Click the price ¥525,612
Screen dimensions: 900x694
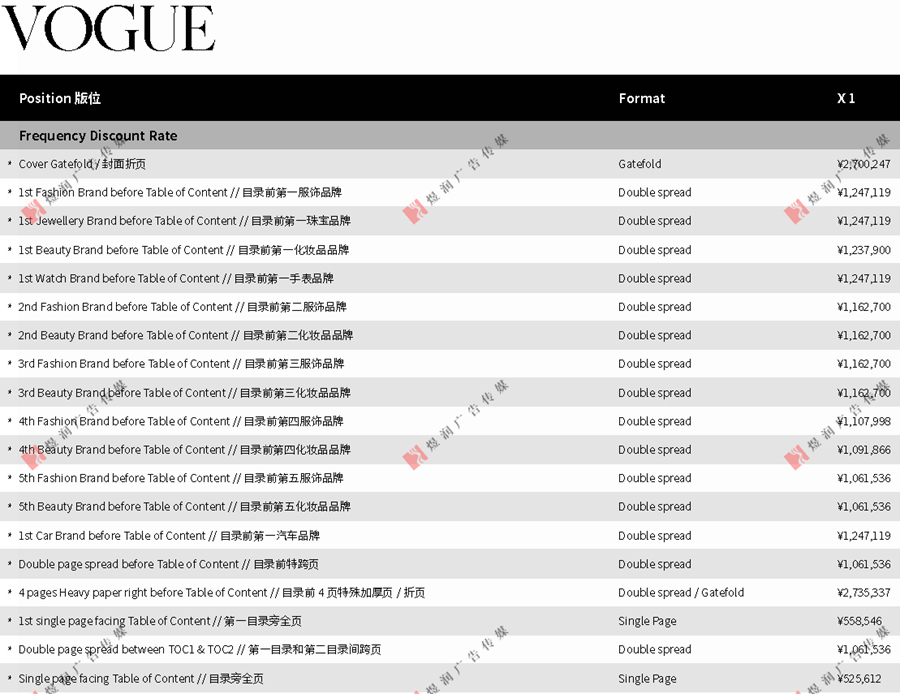pos(859,679)
